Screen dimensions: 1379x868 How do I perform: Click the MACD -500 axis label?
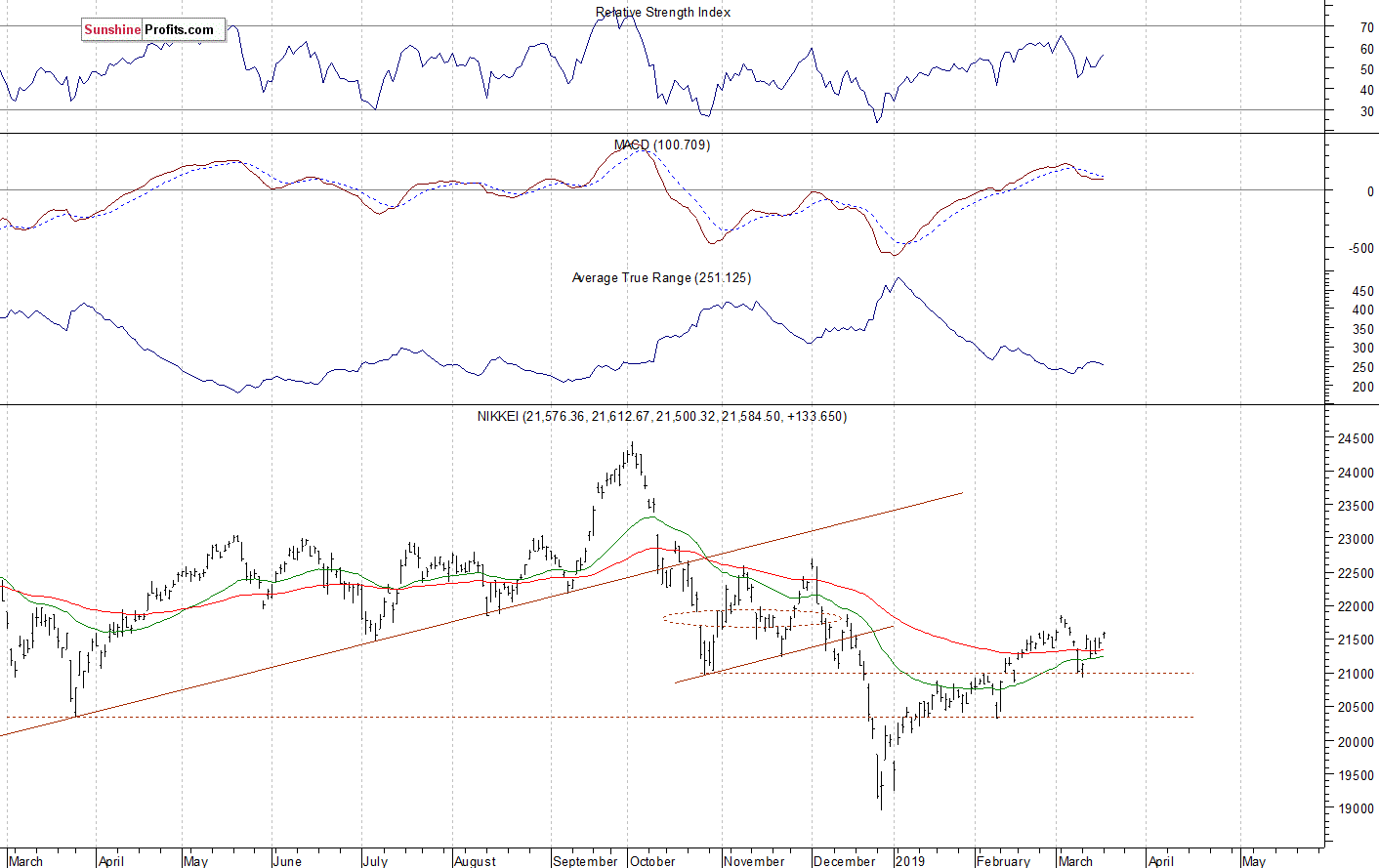(x=1361, y=249)
